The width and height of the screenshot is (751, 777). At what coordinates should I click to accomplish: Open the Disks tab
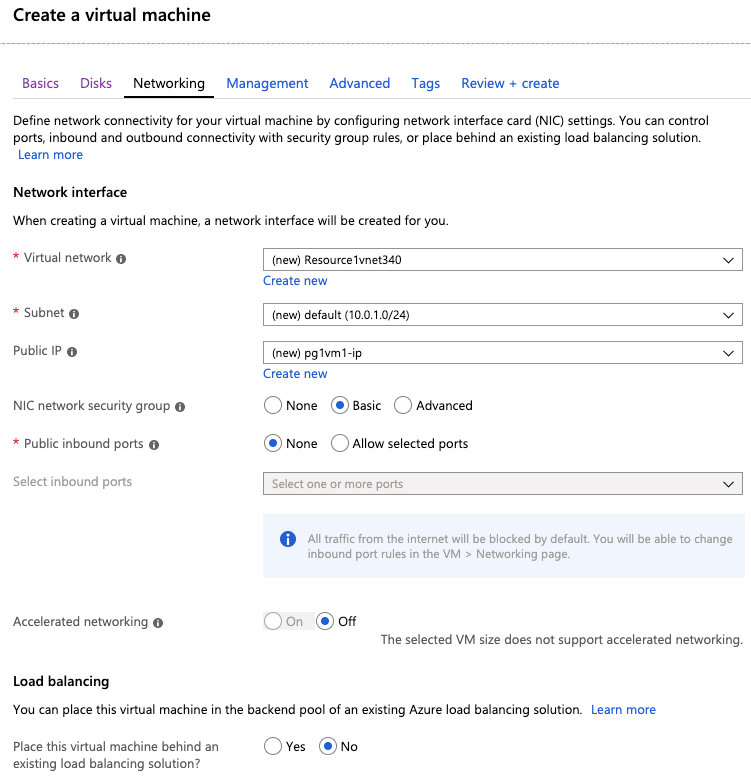tap(96, 83)
